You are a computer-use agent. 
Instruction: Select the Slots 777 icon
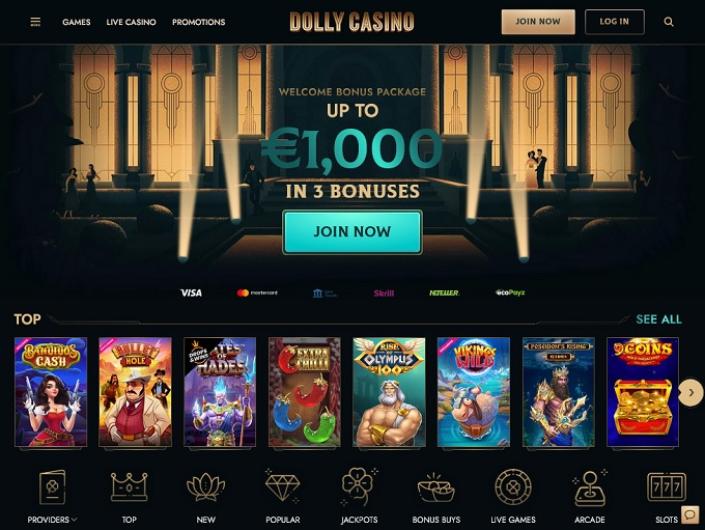coord(666,486)
